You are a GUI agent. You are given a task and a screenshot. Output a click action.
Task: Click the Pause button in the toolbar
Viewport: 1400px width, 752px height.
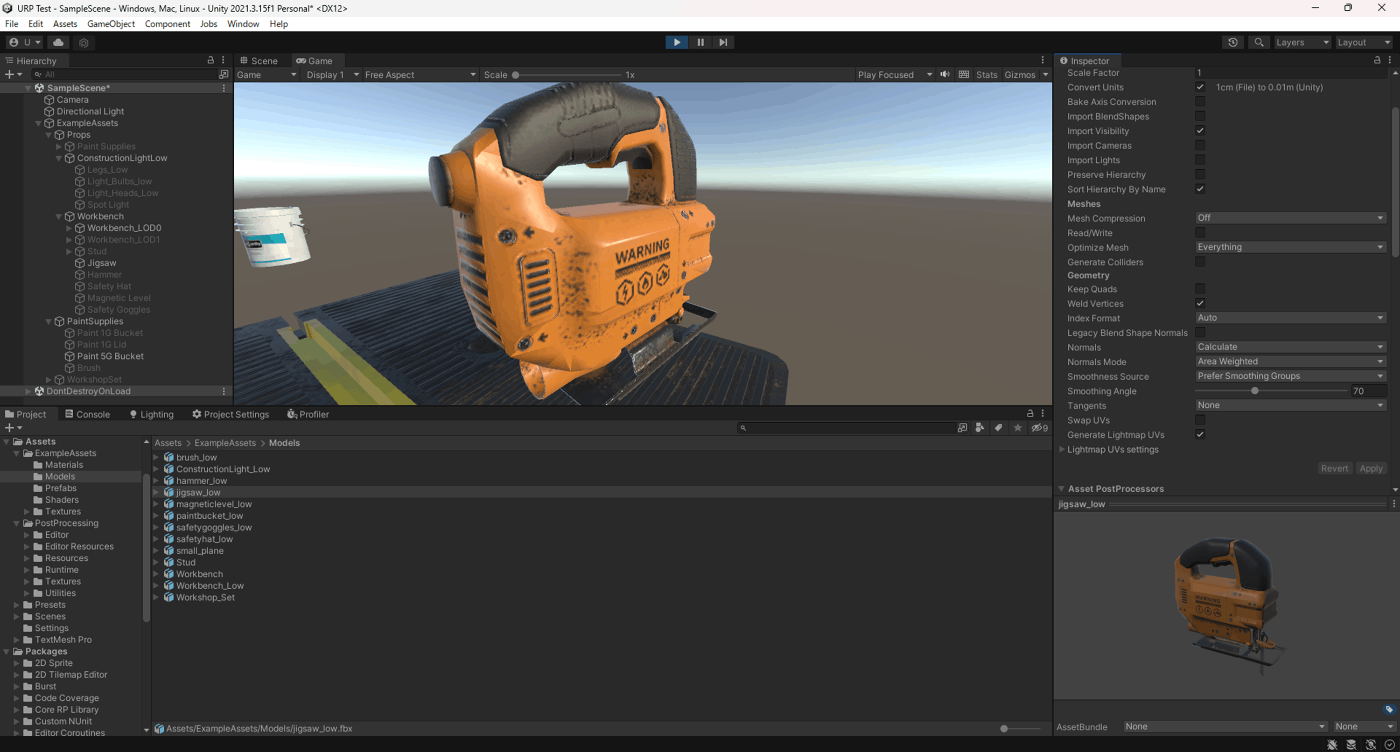click(700, 42)
